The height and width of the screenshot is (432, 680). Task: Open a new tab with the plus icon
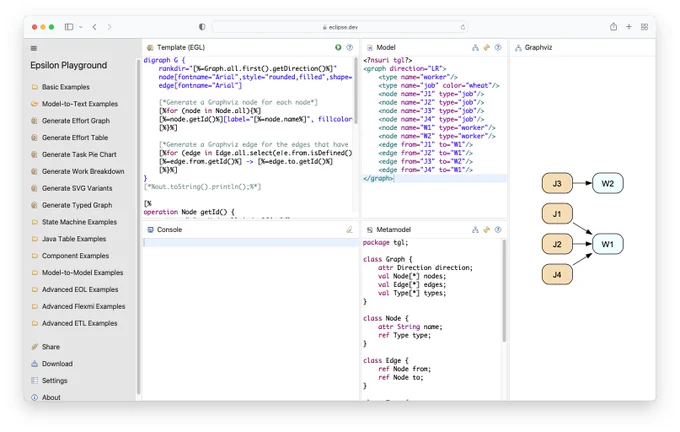(x=629, y=27)
